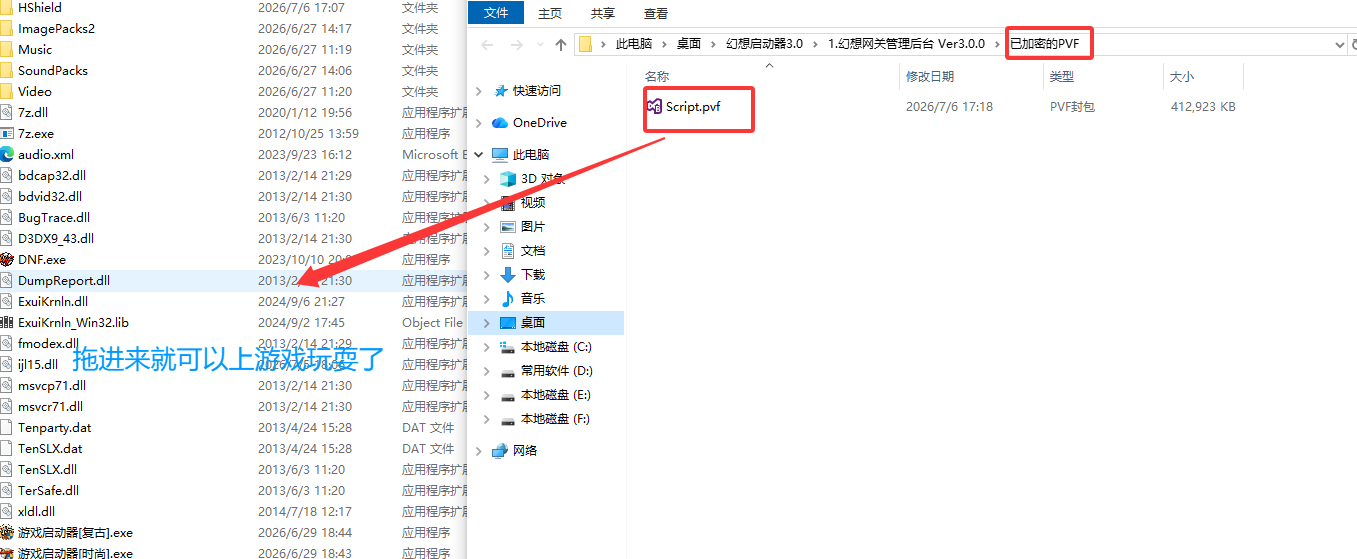Select the Tenparty.dat file
The width and height of the screenshot is (1357, 559).
pos(55,427)
